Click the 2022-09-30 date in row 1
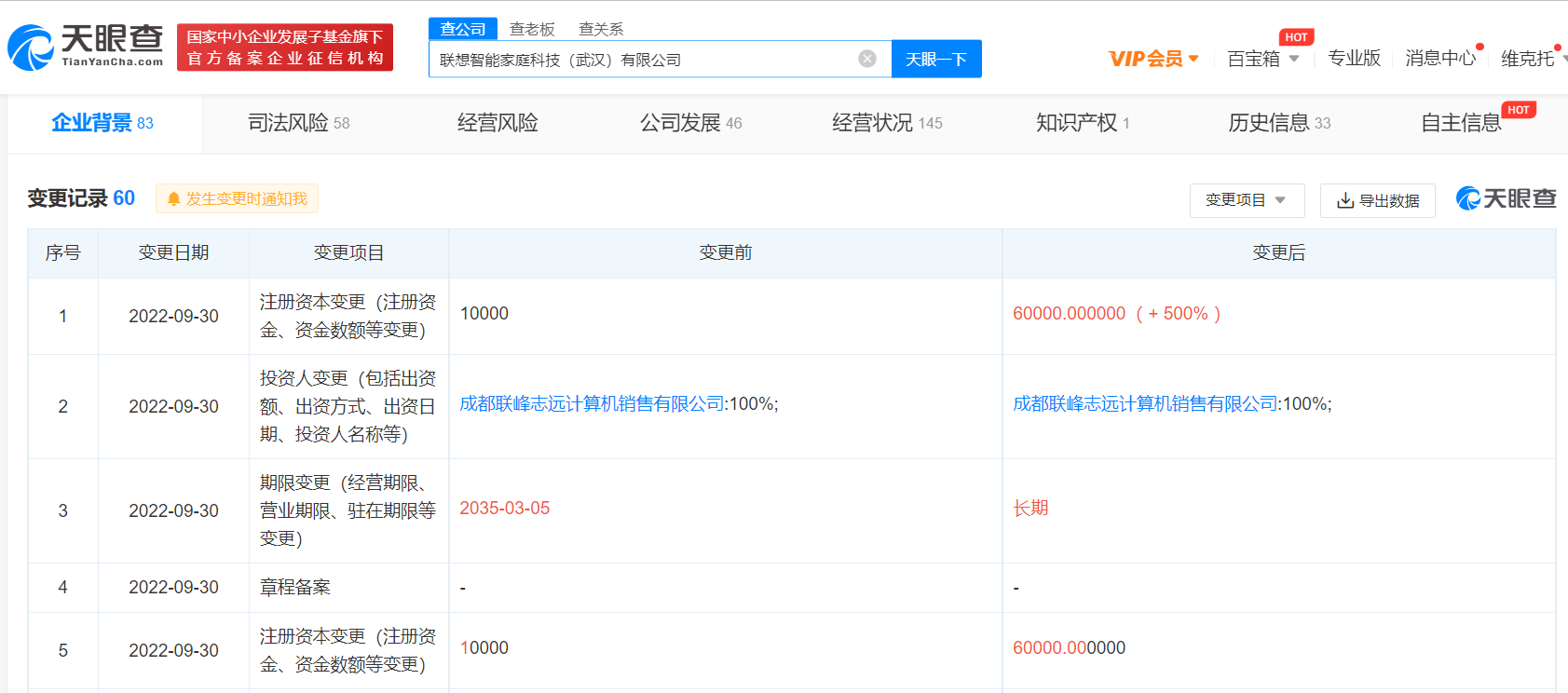1568x693 pixels. [173, 317]
